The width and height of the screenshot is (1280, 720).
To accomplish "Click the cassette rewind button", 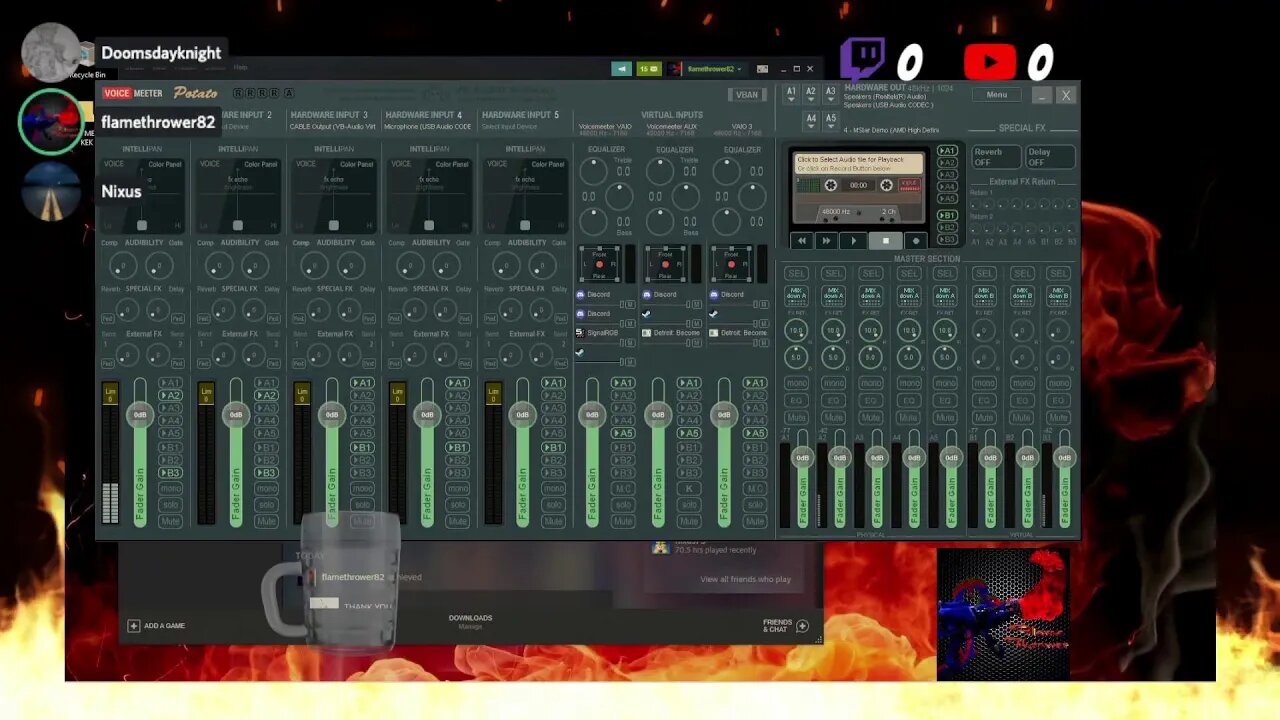I will (x=801, y=240).
